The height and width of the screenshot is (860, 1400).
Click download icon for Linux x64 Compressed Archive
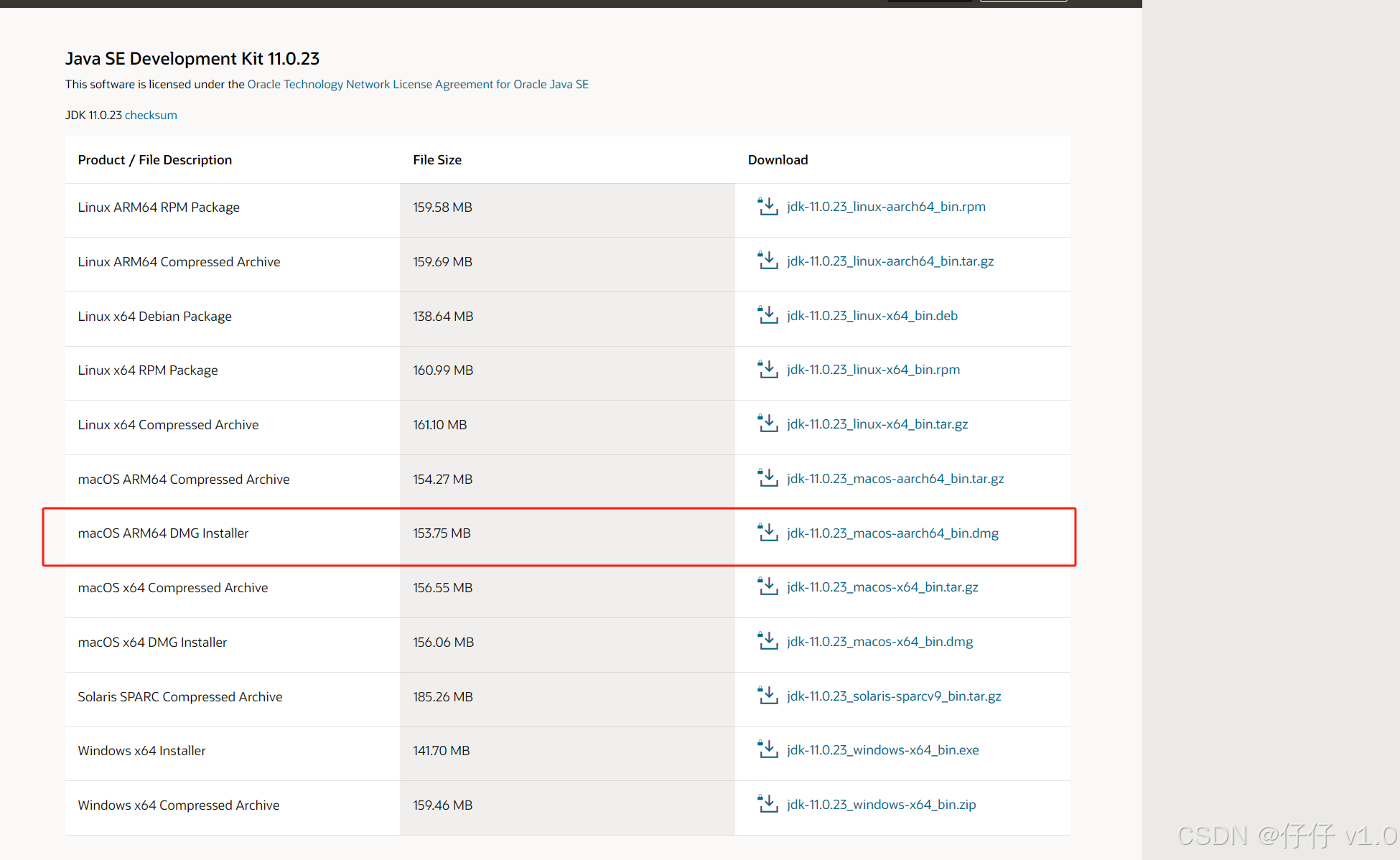767,424
